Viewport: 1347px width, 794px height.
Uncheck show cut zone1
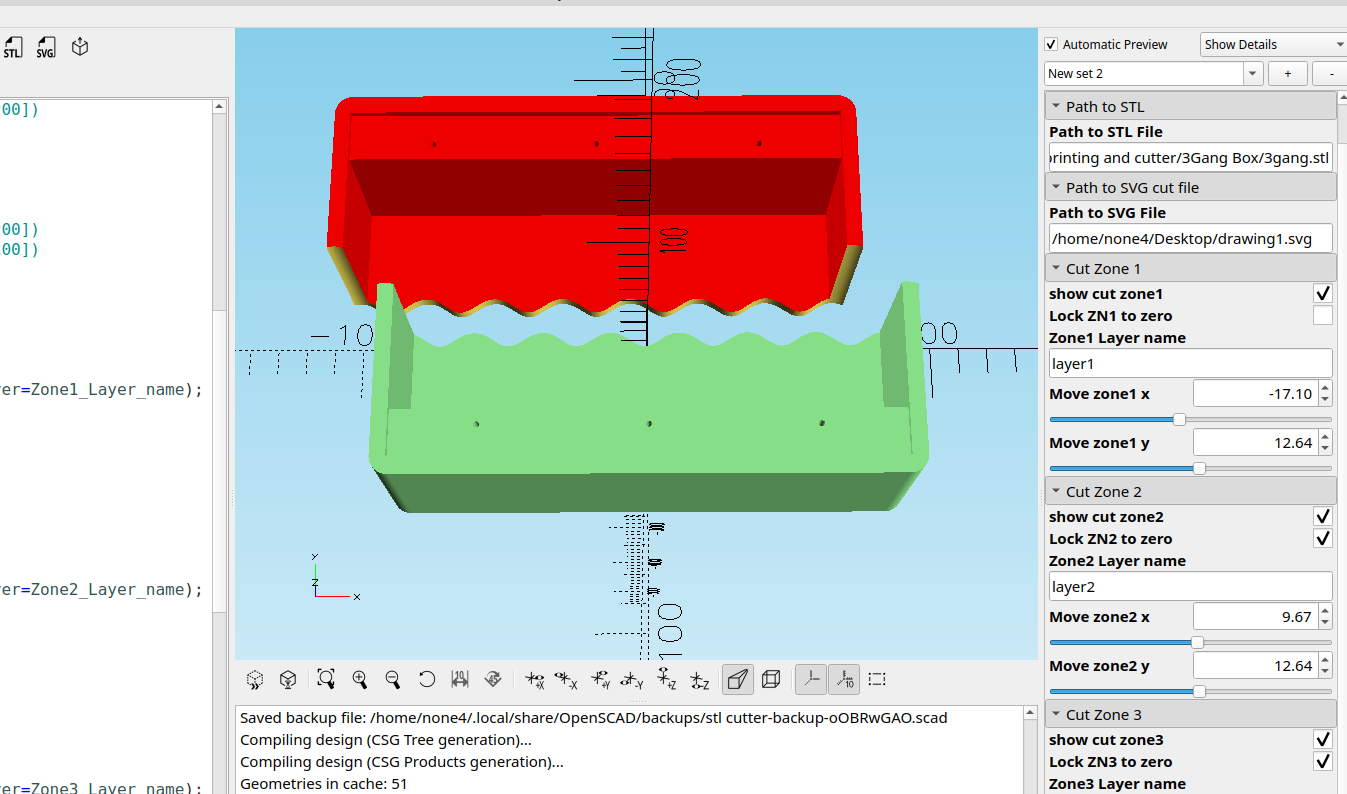click(1322, 293)
